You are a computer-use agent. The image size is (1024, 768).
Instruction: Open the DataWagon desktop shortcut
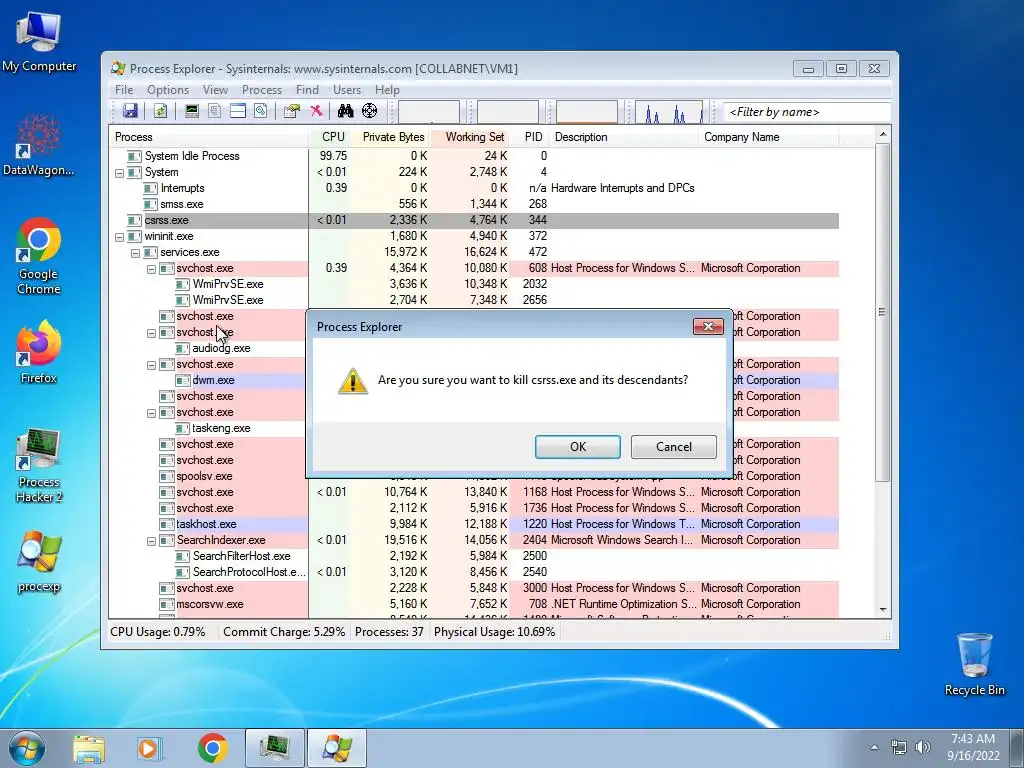(x=39, y=146)
